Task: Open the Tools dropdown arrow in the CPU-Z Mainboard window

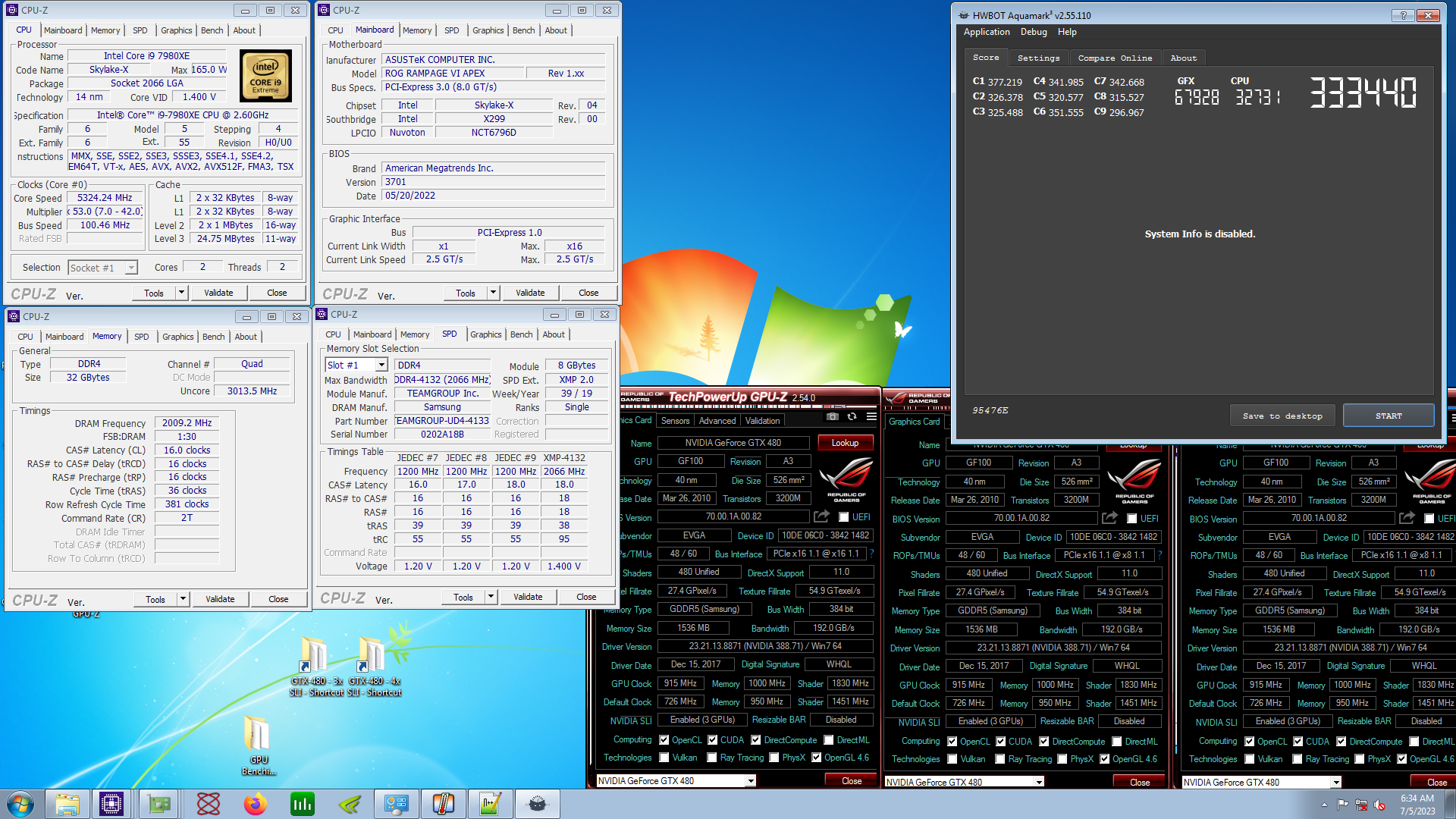Action: pyautogui.click(x=494, y=293)
